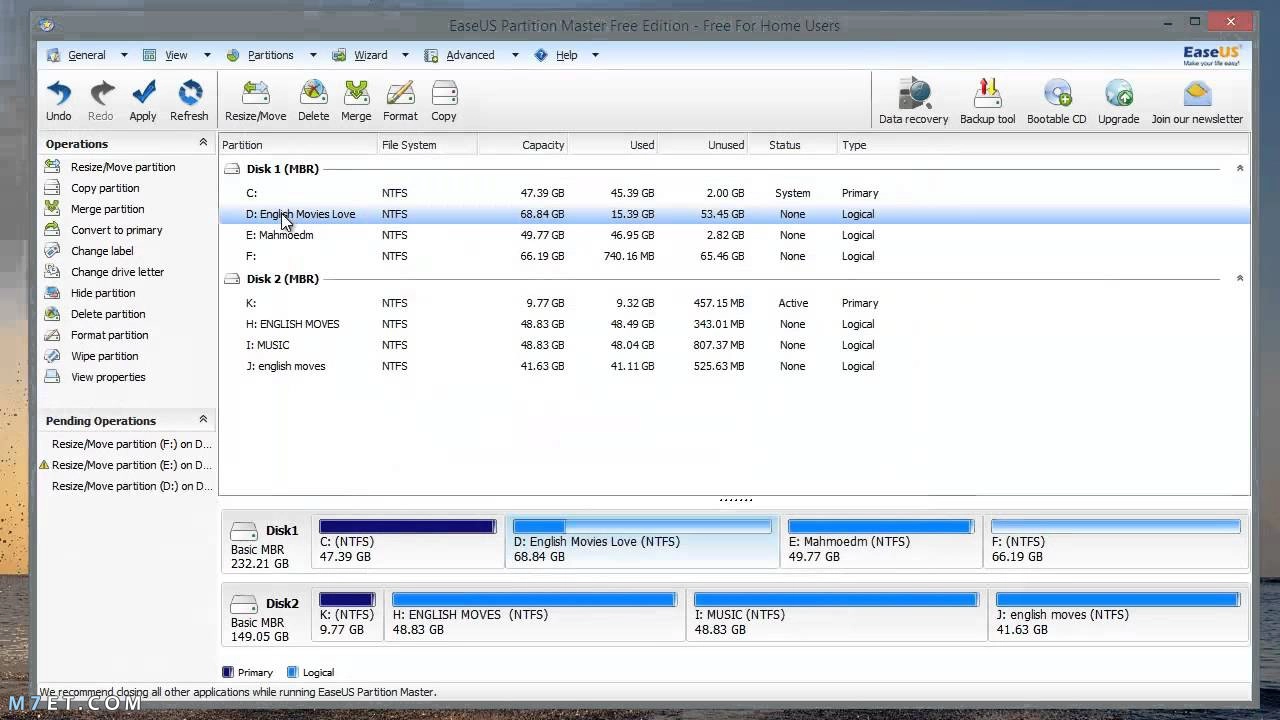Image resolution: width=1280 pixels, height=720 pixels.
Task: Select the H: ENGLISH MOVES partition row
Action: tap(734, 324)
